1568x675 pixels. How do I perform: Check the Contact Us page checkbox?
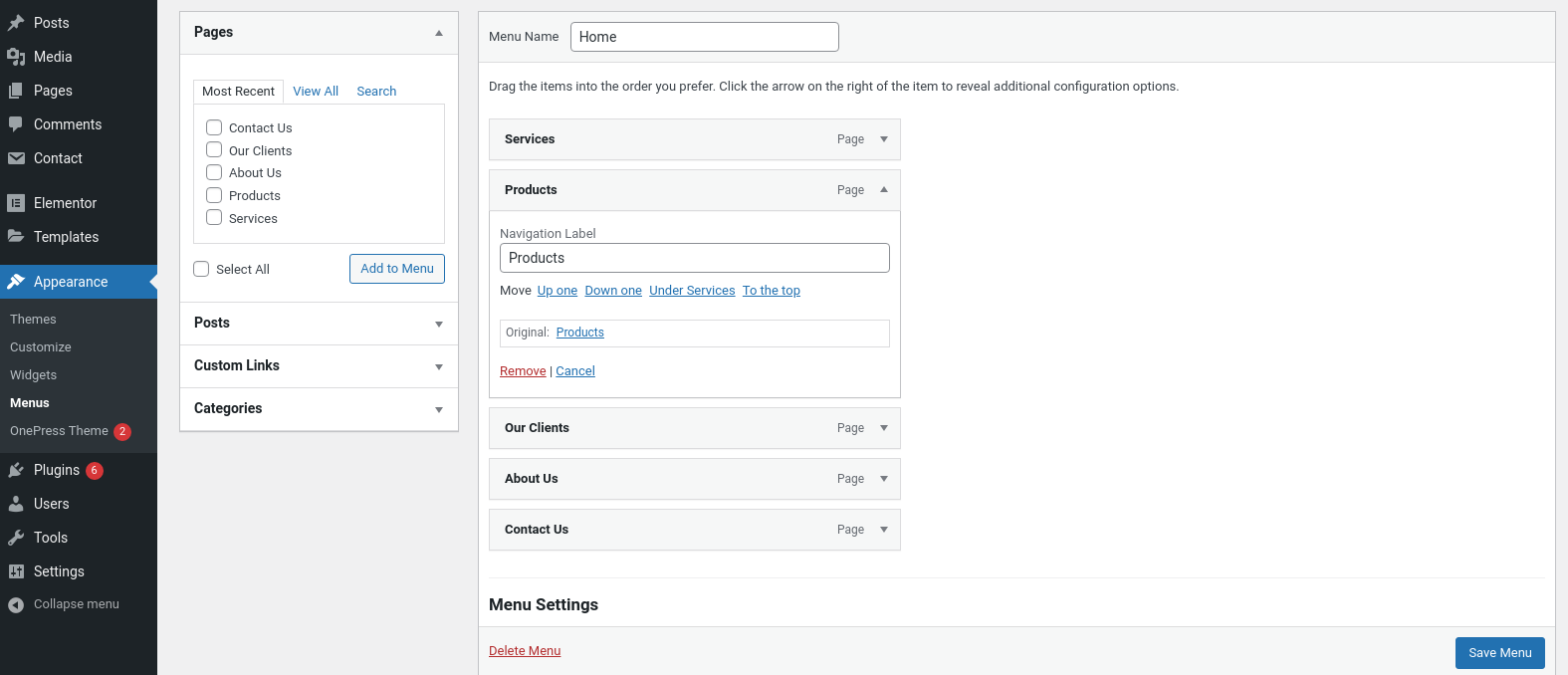click(214, 127)
